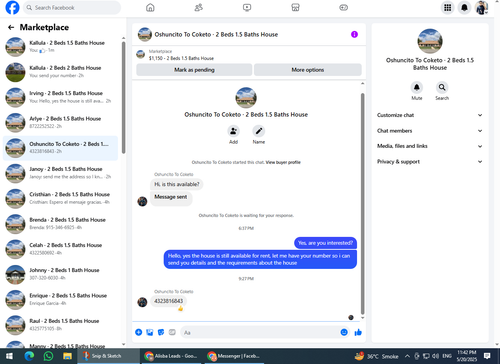Click Mark as pending button
This screenshot has width=500, height=364.
pyautogui.click(x=194, y=70)
